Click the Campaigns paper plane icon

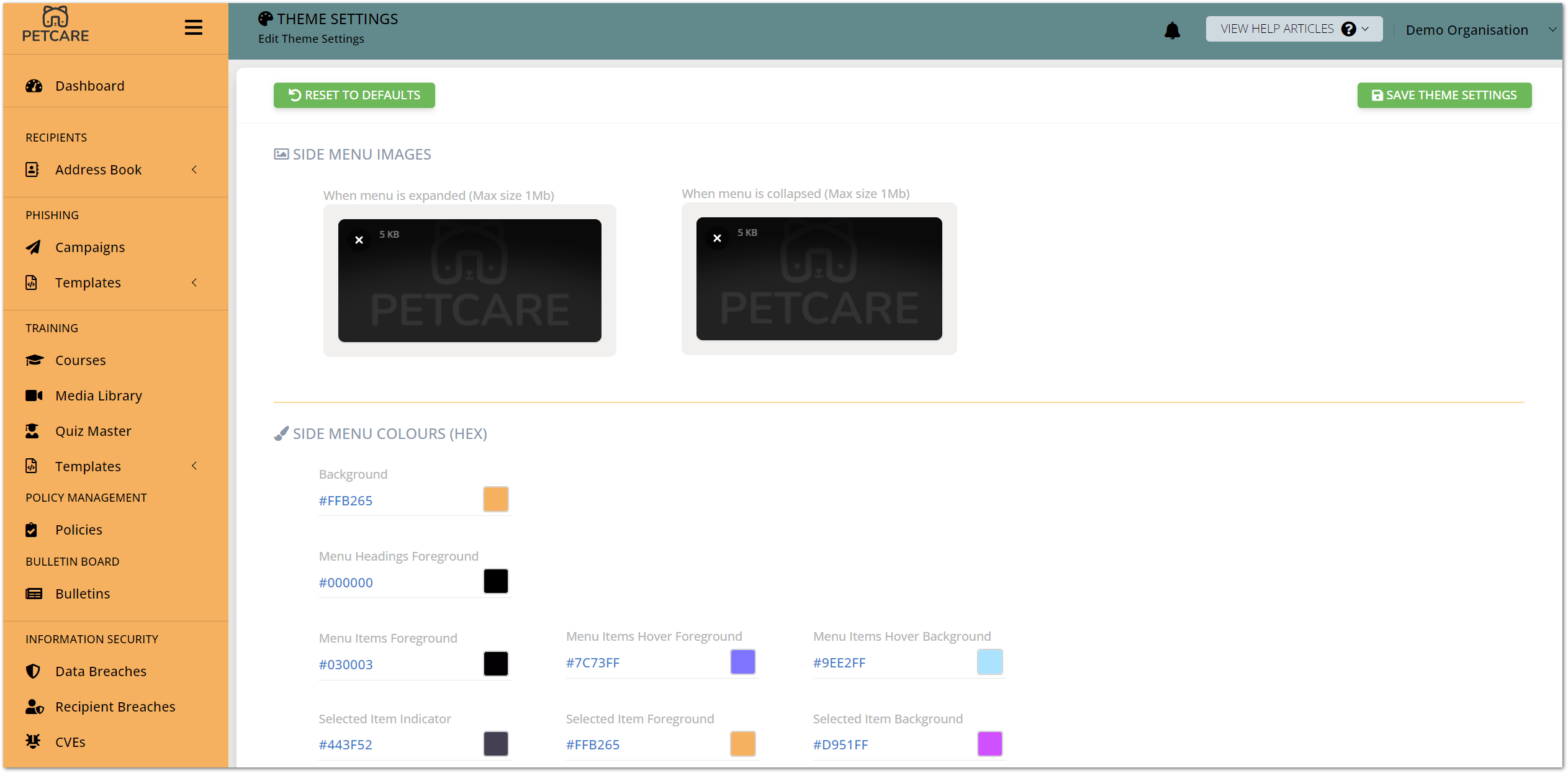click(x=34, y=247)
